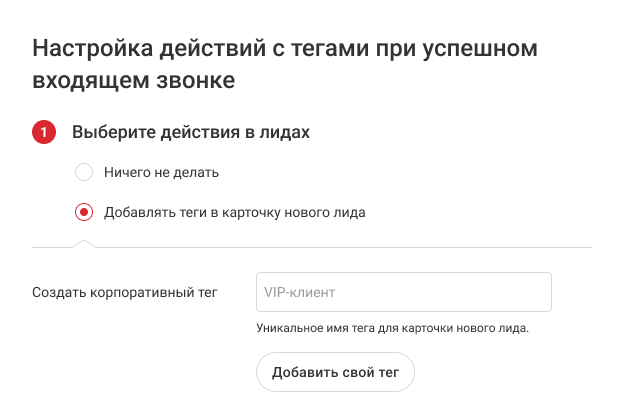Click the word "тег" in the field label

click(x=207, y=292)
